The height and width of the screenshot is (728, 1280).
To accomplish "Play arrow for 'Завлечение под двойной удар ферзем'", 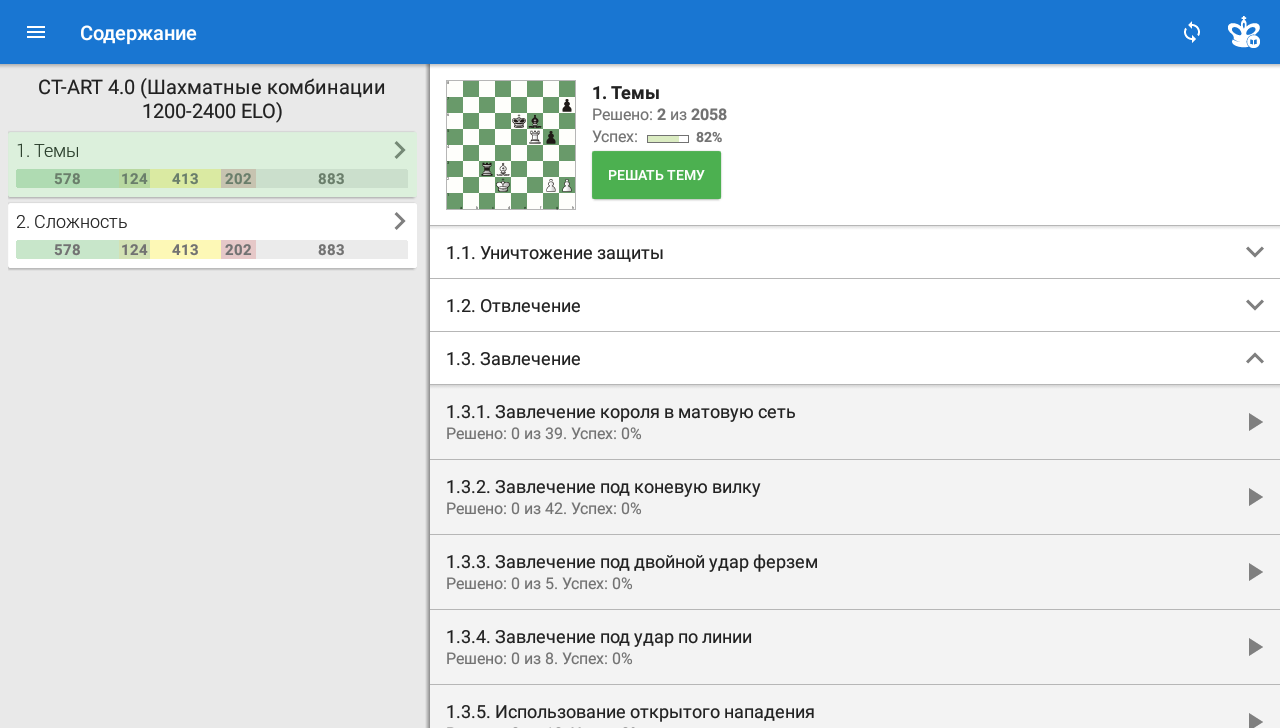I will pyautogui.click(x=1256, y=572).
